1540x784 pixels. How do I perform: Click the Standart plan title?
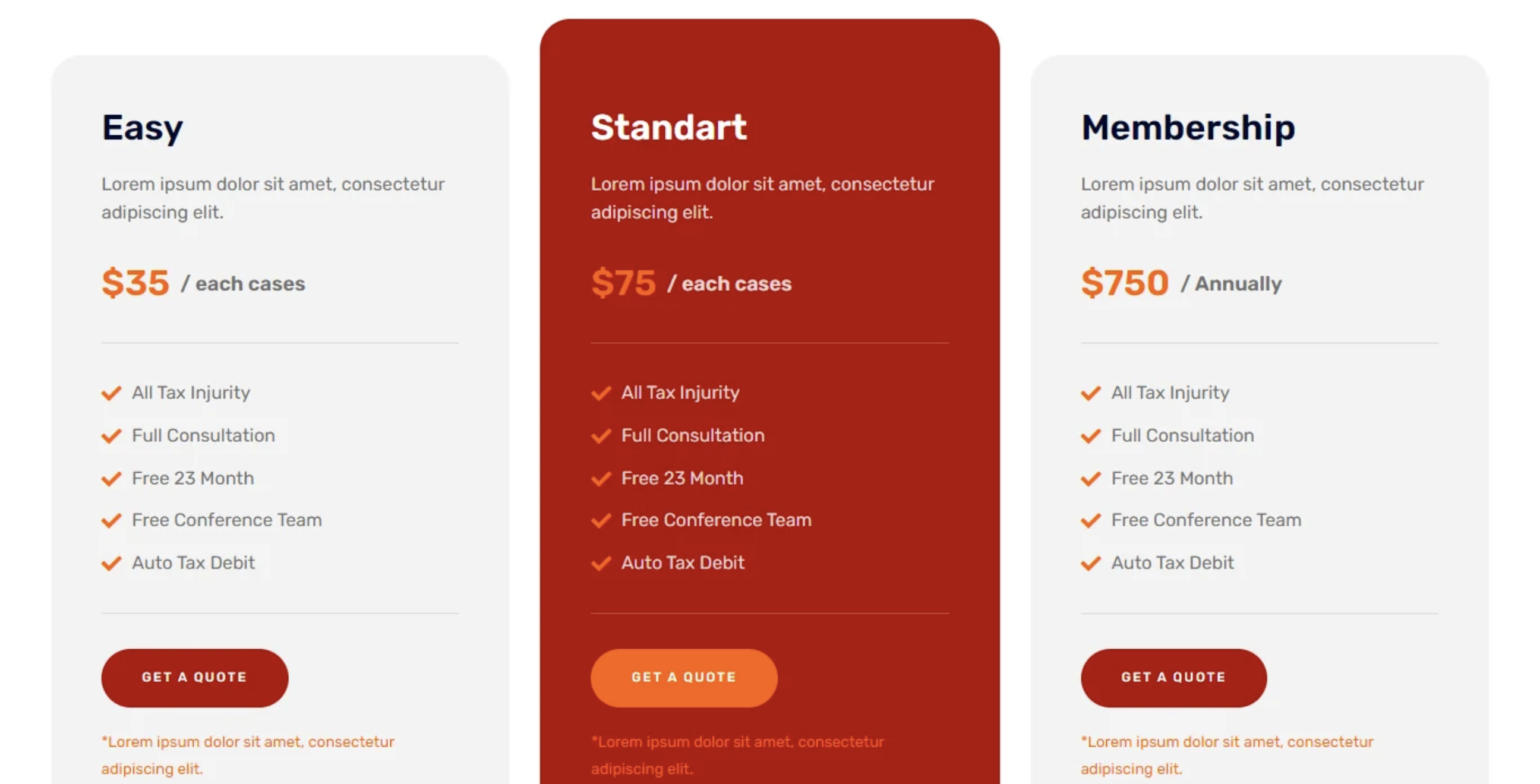[668, 127]
